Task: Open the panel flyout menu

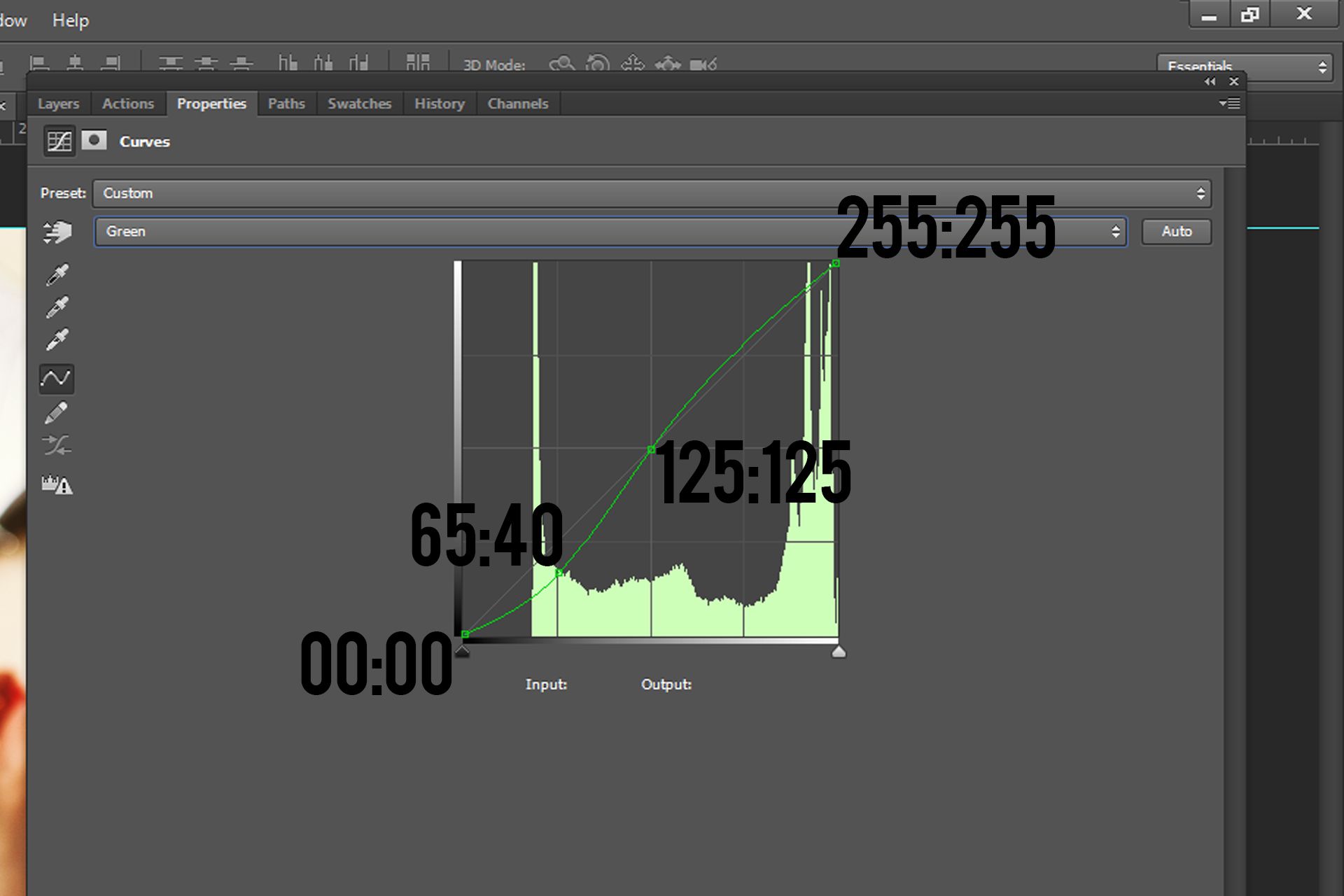Action: tap(1230, 104)
